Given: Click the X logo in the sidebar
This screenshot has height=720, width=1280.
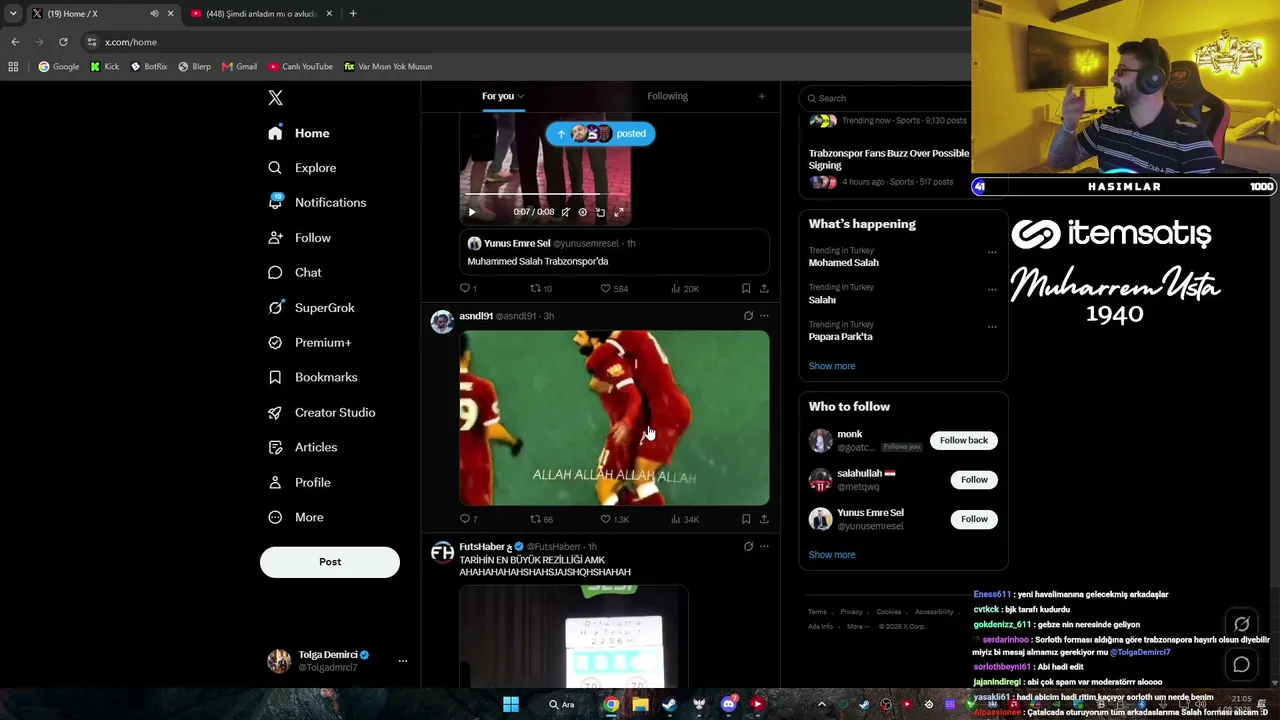Looking at the screenshot, I should point(276,98).
